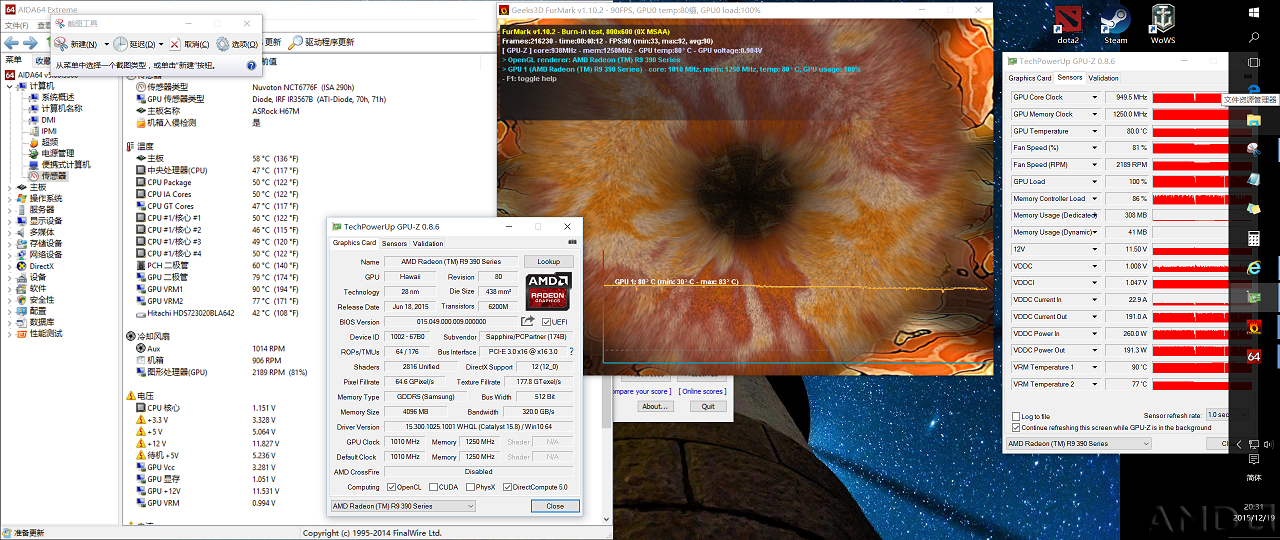
Task: Click the 取消(C) button in Snipping Tool
Action: [x=190, y=44]
